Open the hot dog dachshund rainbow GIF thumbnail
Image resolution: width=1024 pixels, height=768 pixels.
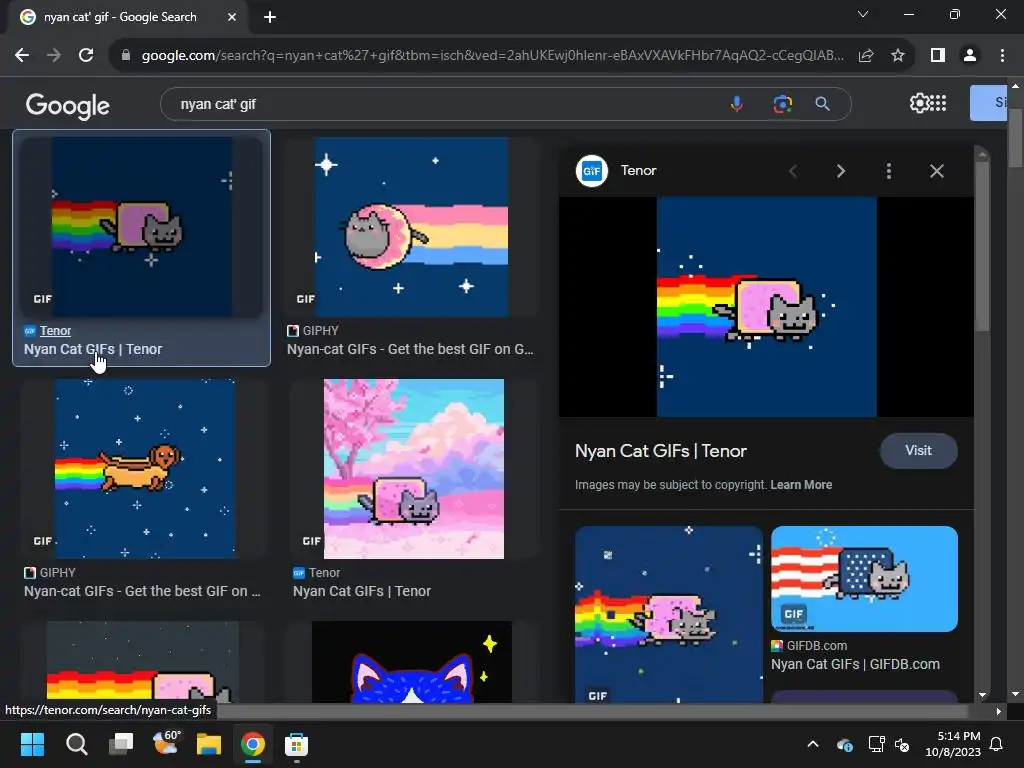pos(145,469)
